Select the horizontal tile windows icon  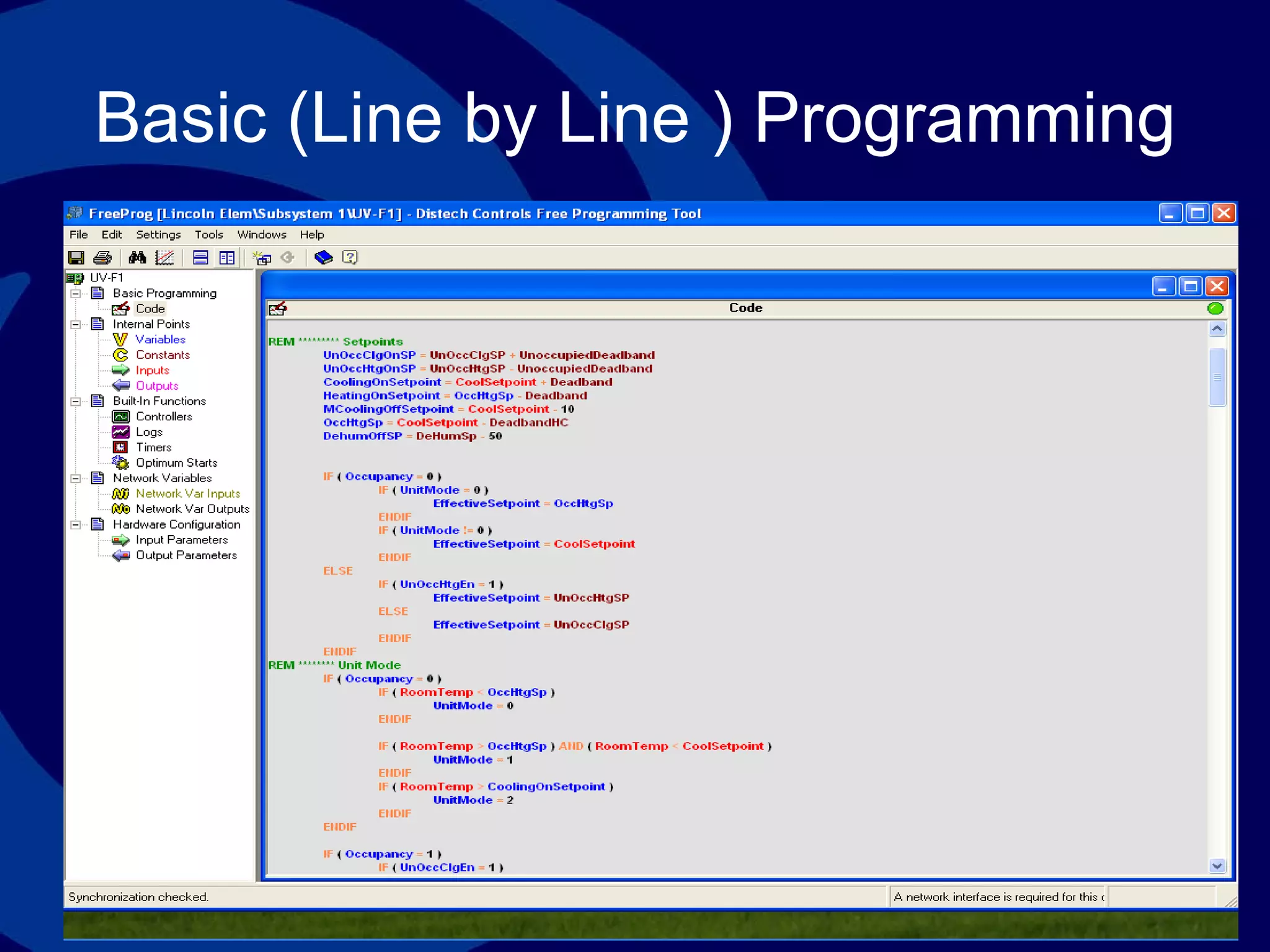[200, 258]
